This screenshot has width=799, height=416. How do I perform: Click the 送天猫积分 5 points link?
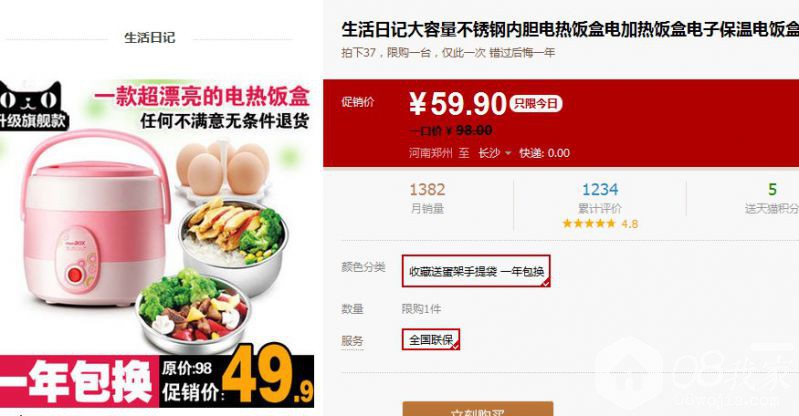[771, 198]
